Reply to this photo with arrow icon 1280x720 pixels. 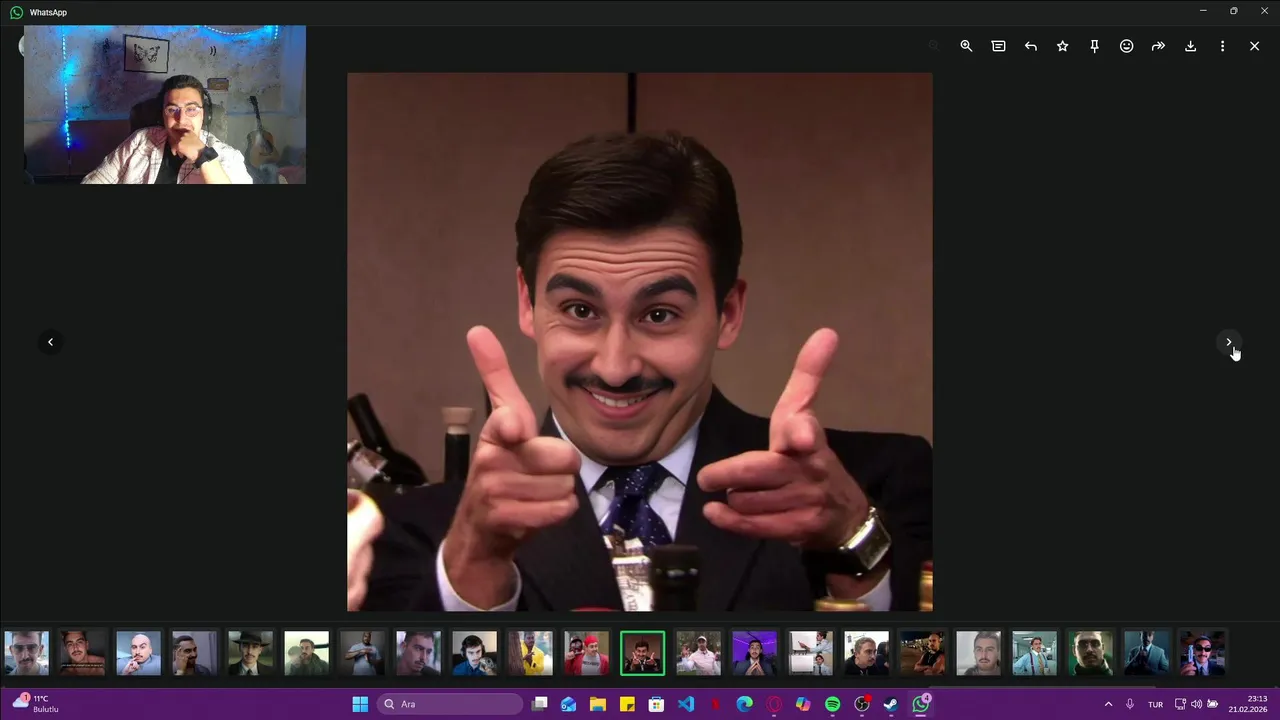click(1030, 46)
